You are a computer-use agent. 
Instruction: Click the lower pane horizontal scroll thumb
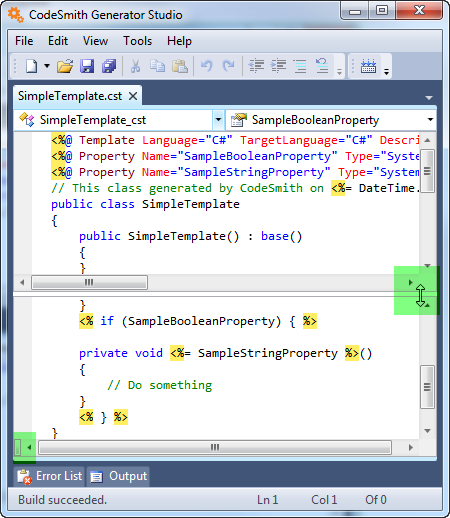pyautogui.click(x=215, y=447)
